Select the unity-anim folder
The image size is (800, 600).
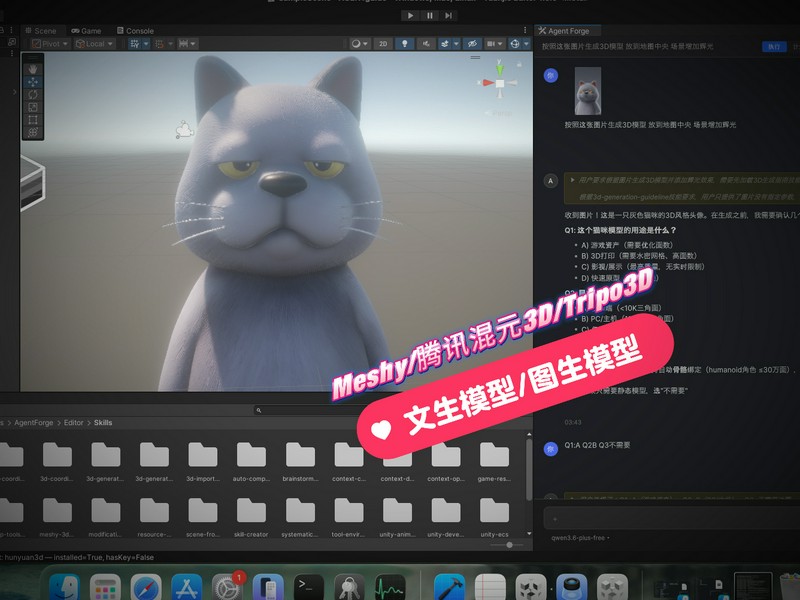(x=397, y=517)
